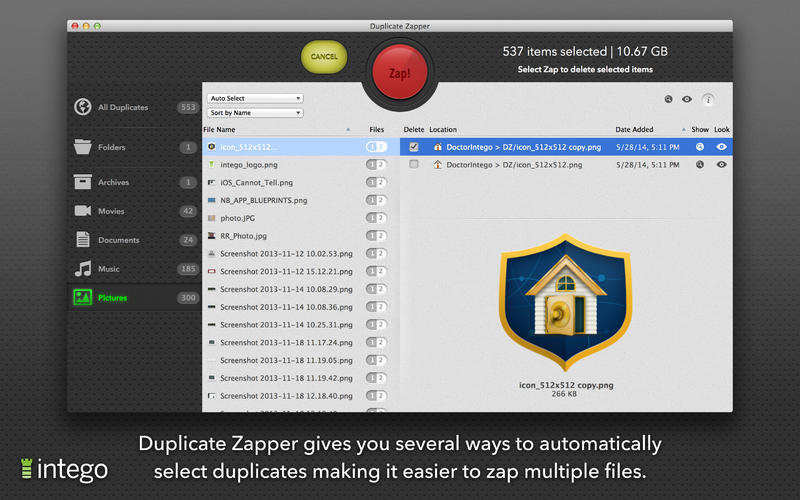800x500 pixels.
Task: Click the file icon of photo.JPG
Action: tap(211, 218)
